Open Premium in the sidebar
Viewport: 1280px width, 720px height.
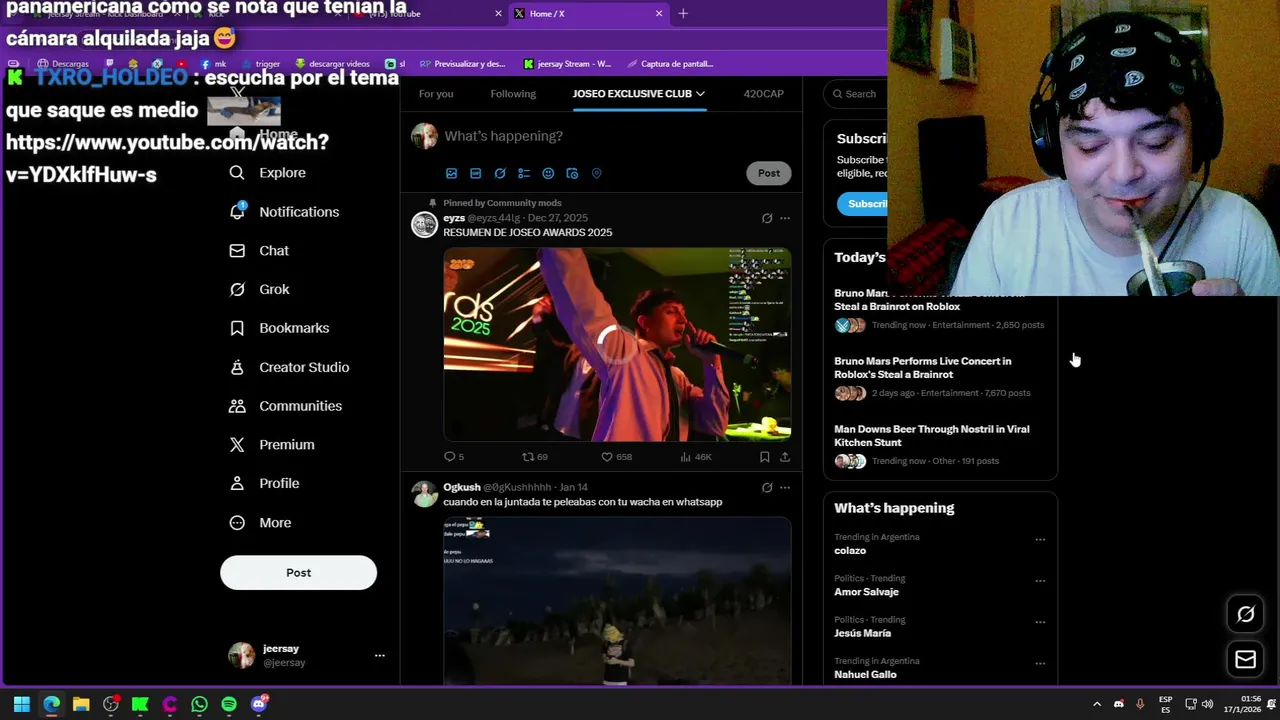pos(271,445)
